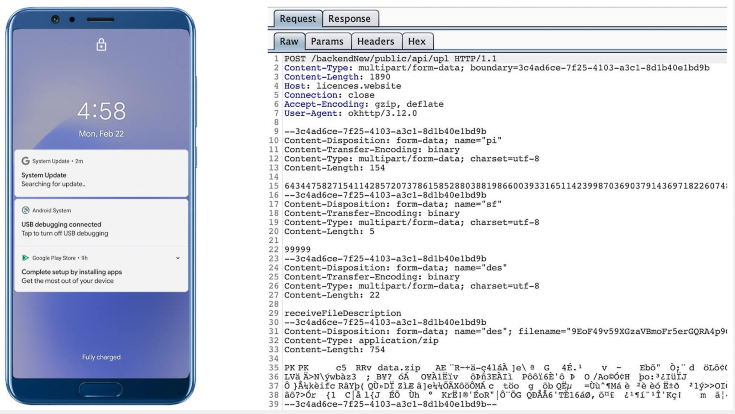Click the Content-Length: 22 line
The image size is (735, 414).
(332, 295)
